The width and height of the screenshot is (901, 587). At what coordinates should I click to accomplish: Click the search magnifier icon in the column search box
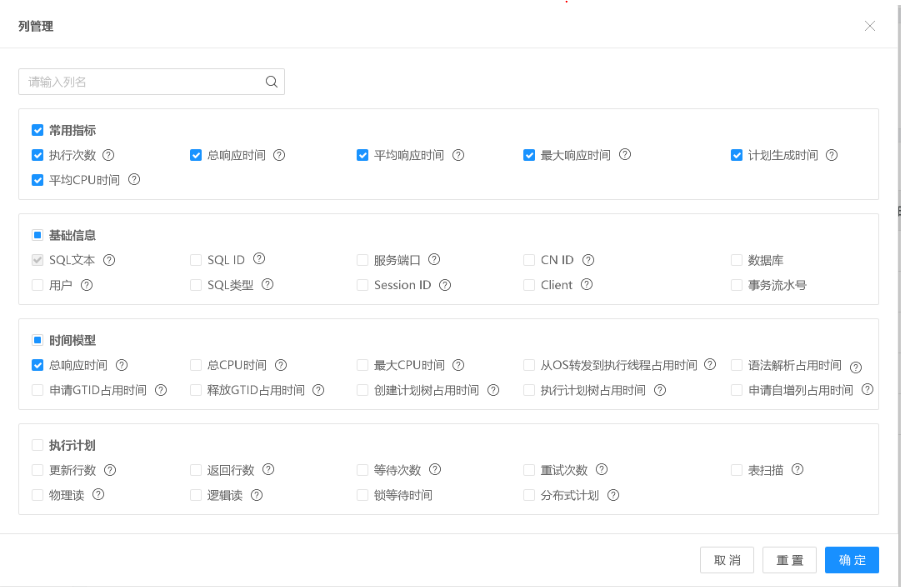pyautogui.click(x=271, y=81)
